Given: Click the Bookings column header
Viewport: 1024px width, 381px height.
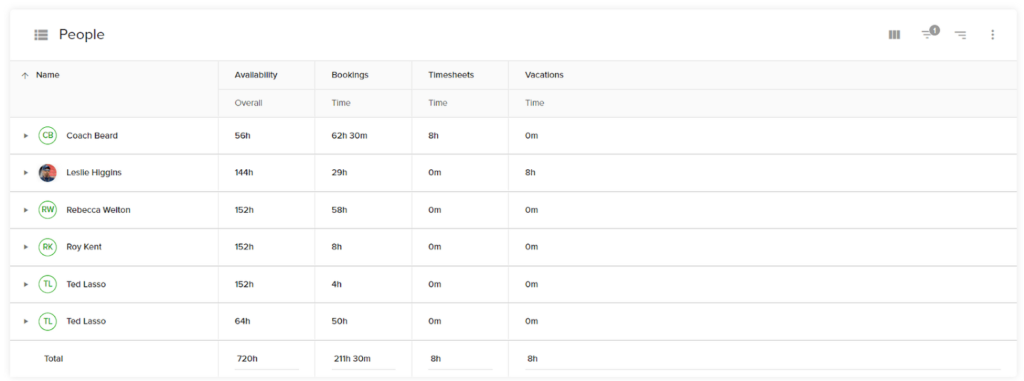Looking at the screenshot, I should point(350,75).
